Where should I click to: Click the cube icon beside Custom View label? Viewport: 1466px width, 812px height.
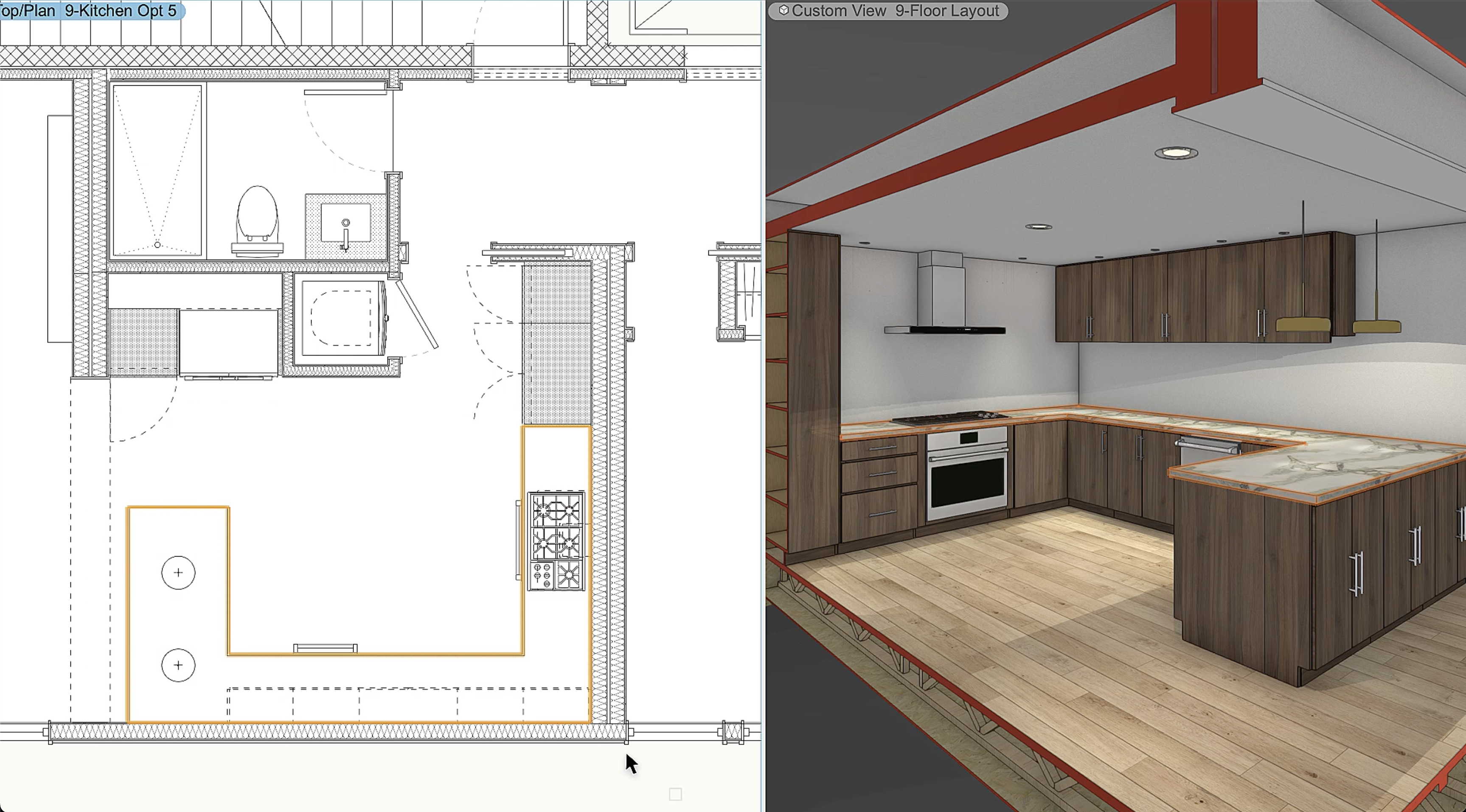tap(784, 10)
